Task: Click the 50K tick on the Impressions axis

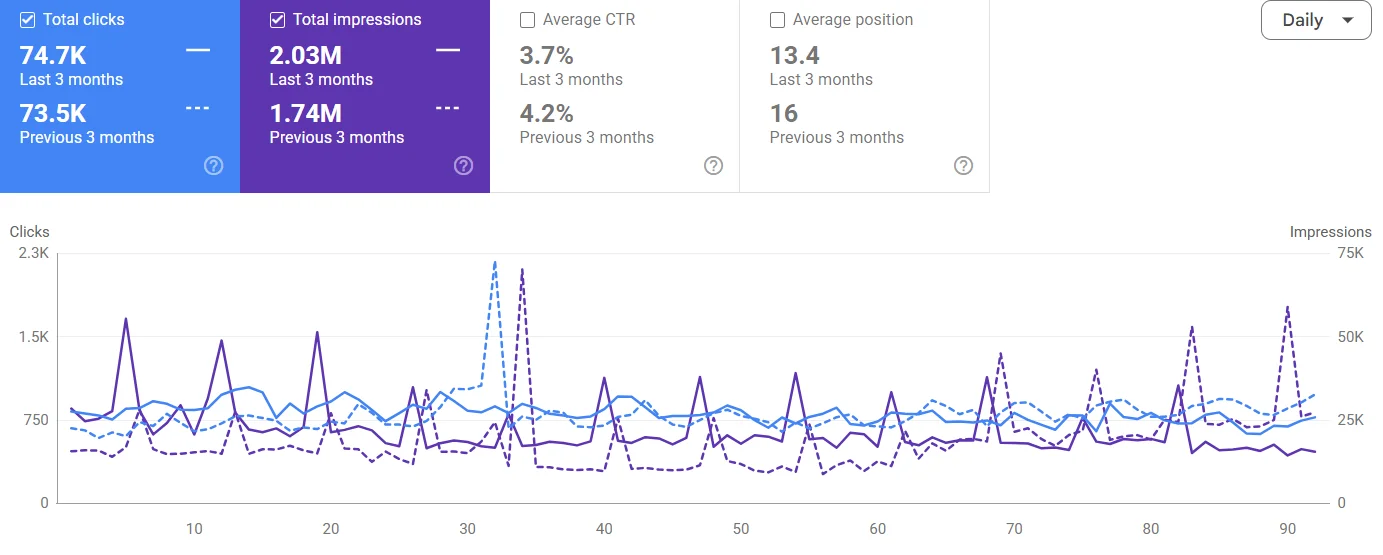Action: click(x=1351, y=337)
